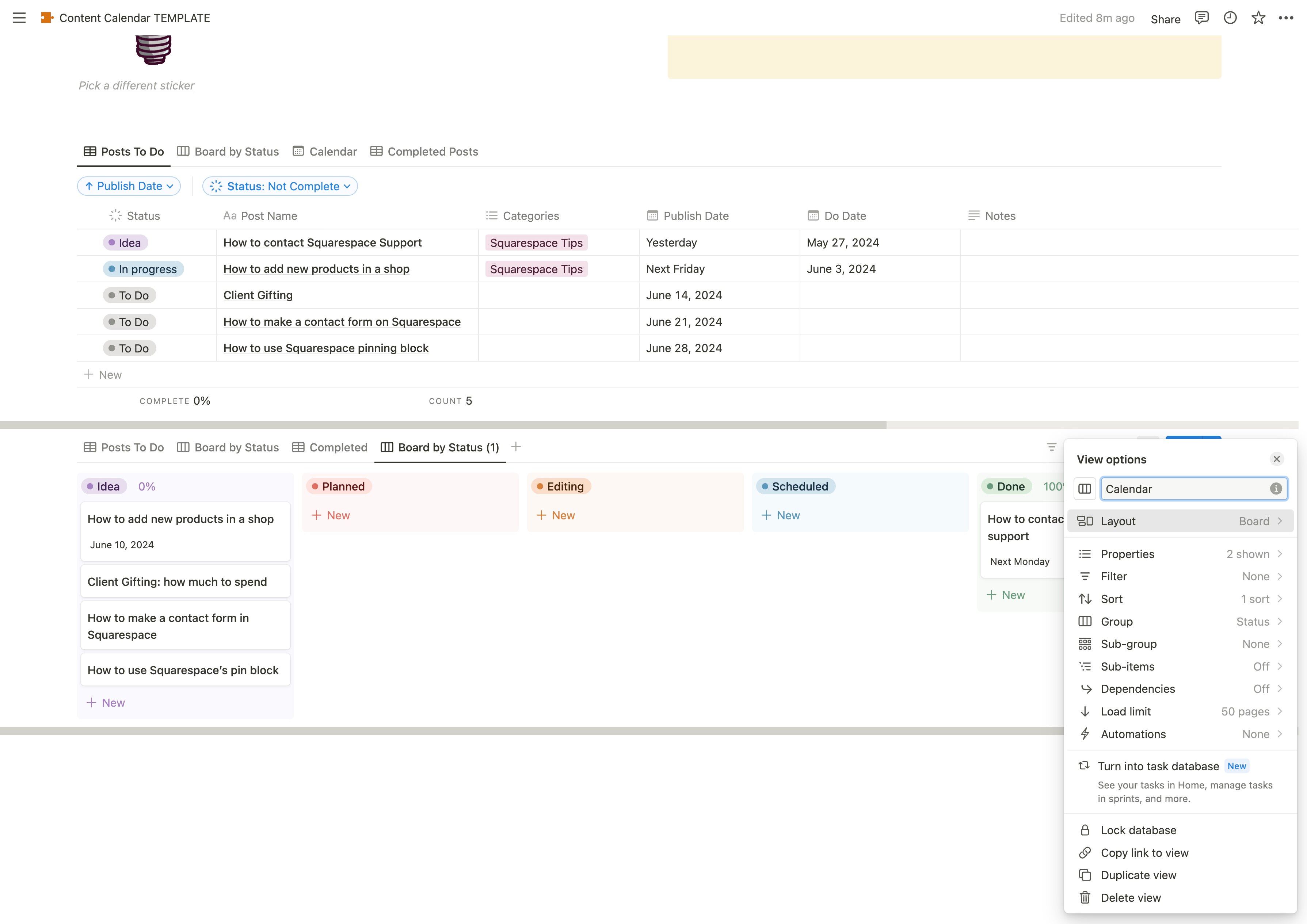Viewport: 1307px width, 924px height.
Task: Click the filter icon above the board
Action: pos(1051,447)
